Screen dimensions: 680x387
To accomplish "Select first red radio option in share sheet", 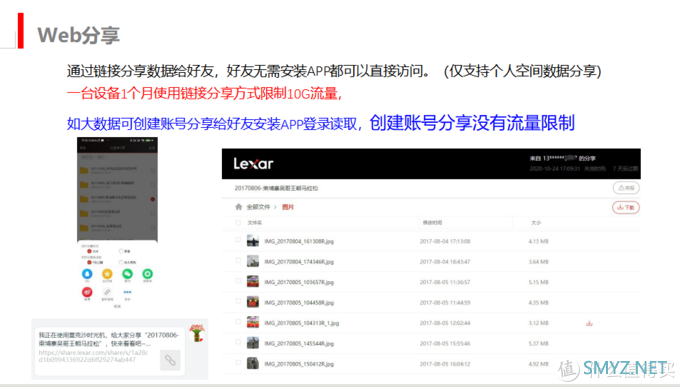I will 89,251.
